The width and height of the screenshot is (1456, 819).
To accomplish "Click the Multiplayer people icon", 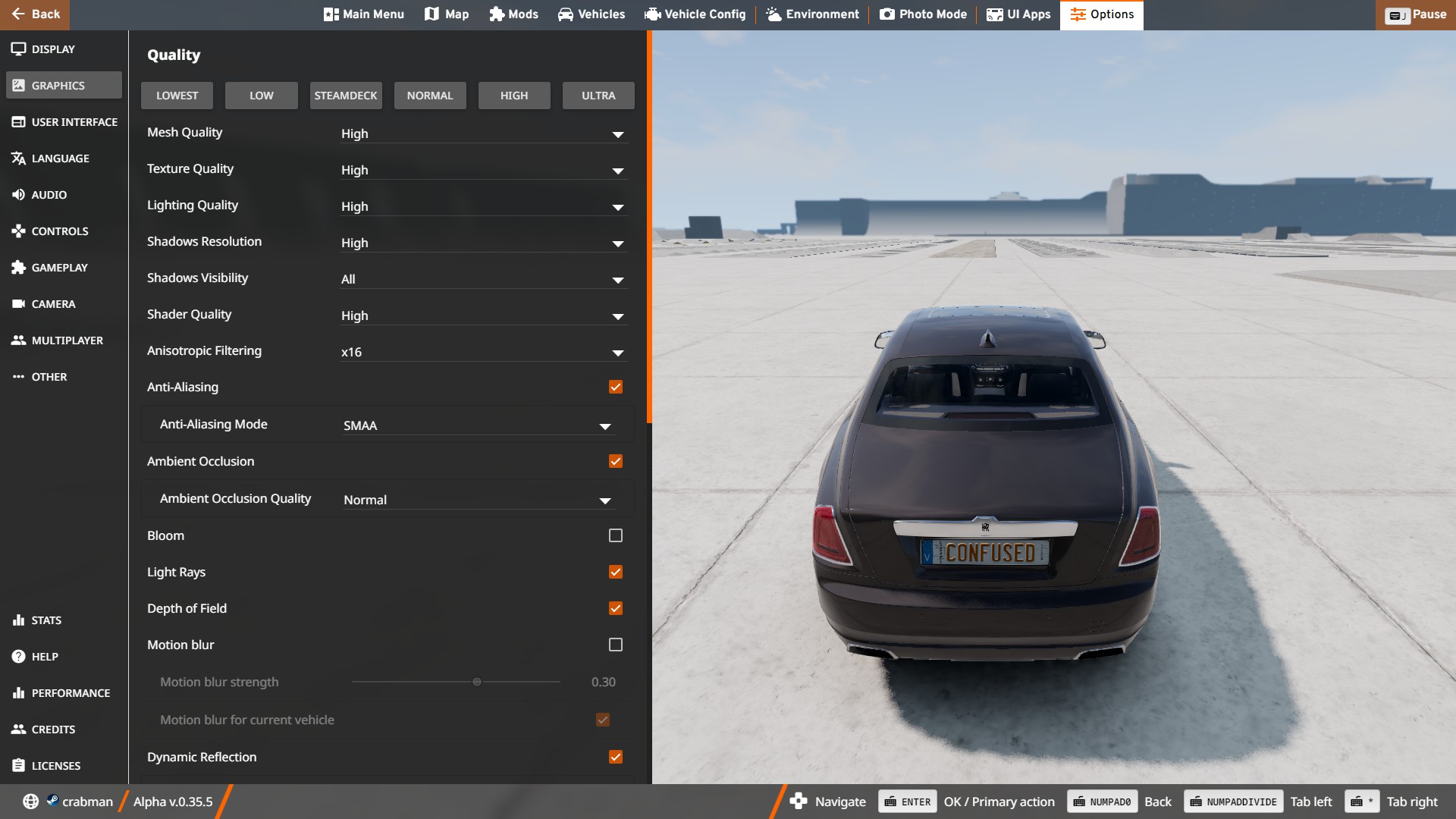I will tap(18, 340).
